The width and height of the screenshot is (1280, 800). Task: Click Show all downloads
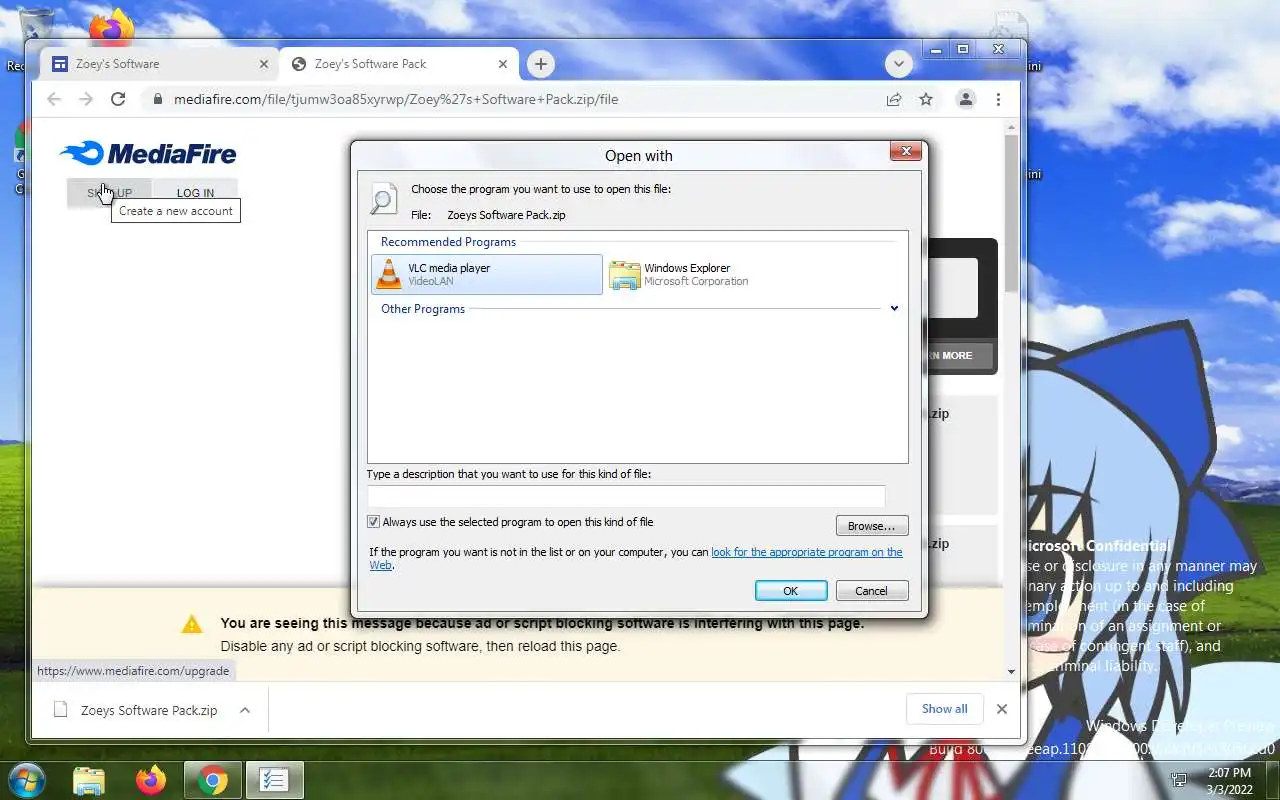(944, 709)
